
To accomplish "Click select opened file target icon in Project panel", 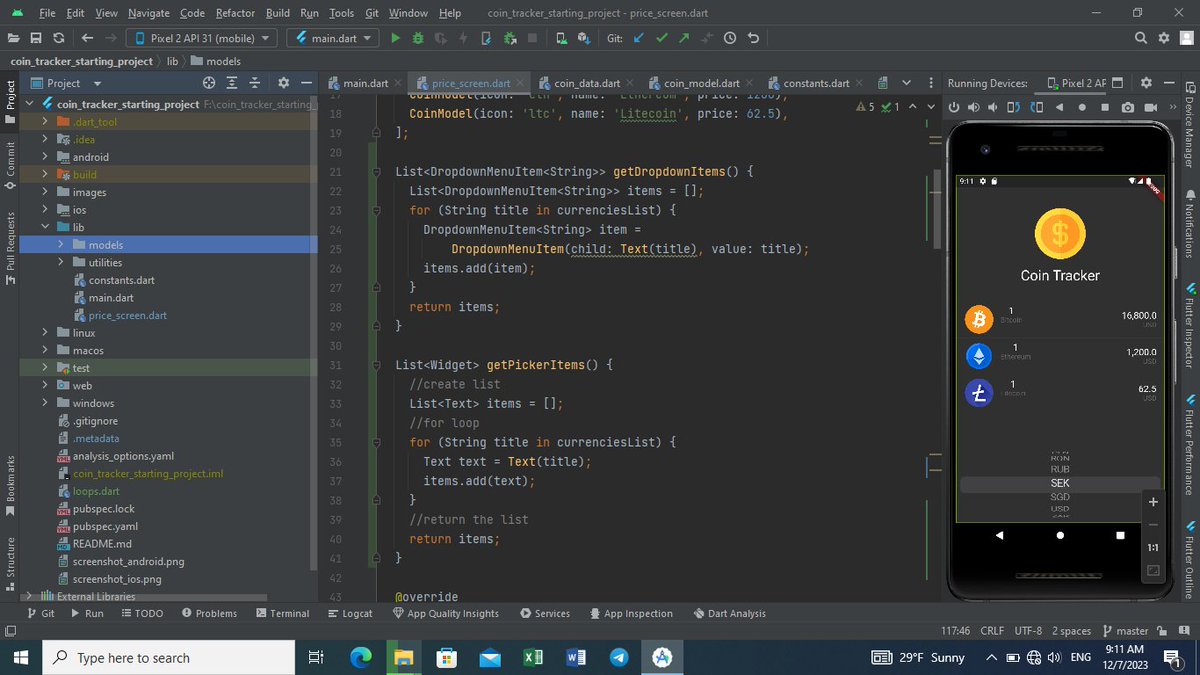I will click(209, 83).
